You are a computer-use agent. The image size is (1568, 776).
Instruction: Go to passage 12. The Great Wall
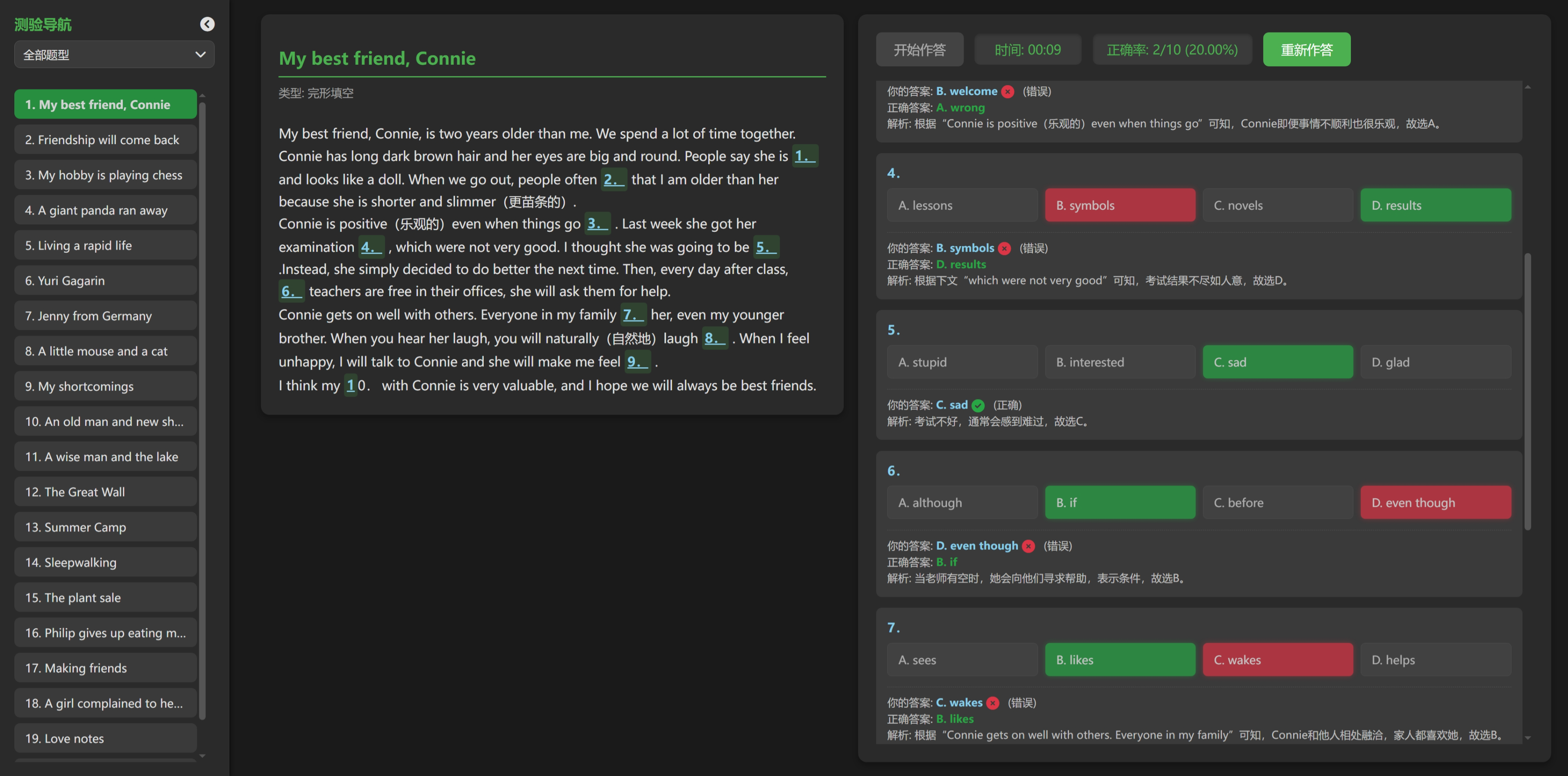pyautogui.click(x=106, y=492)
